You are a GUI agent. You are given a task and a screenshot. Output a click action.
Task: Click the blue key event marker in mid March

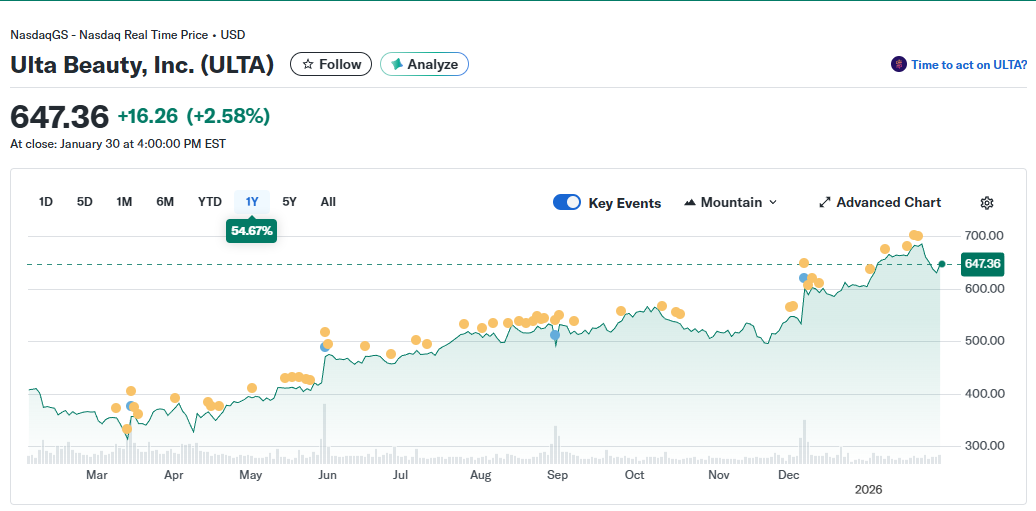[x=130, y=407]
